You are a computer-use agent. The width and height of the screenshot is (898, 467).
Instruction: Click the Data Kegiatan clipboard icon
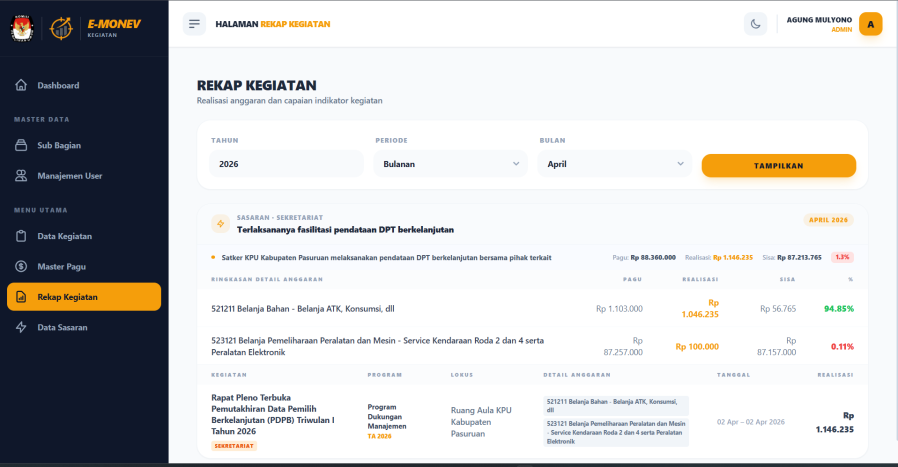point(21,236)
